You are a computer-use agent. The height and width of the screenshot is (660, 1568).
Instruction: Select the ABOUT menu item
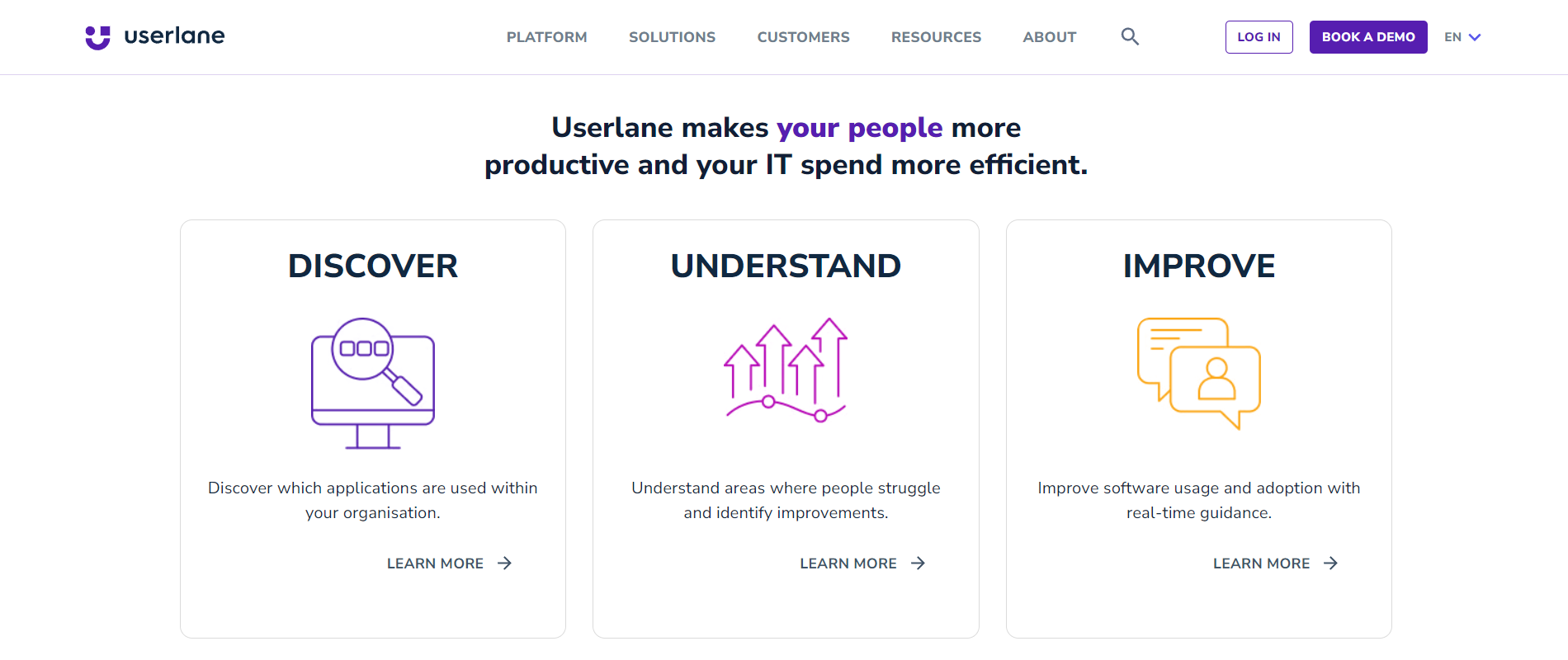(1049, 36)
